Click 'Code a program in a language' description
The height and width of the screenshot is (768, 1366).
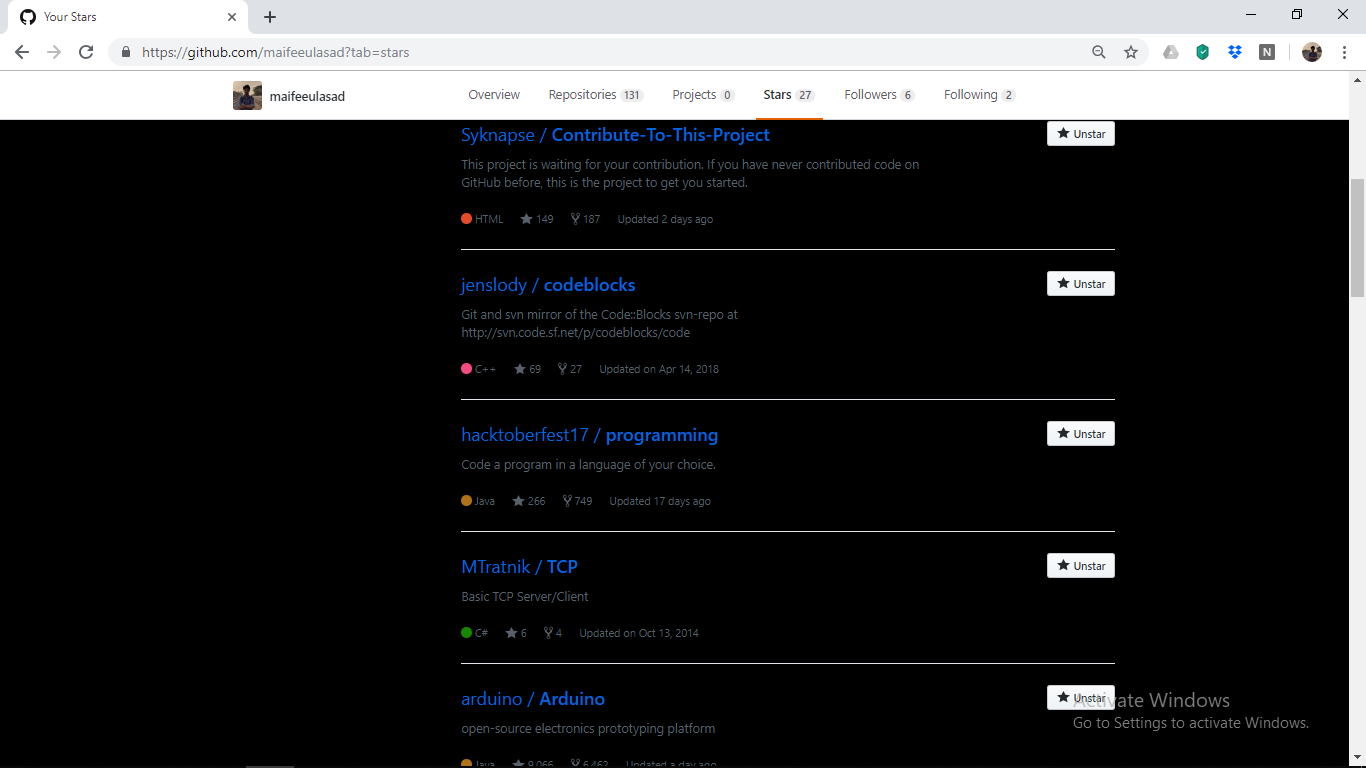(588, 465)
